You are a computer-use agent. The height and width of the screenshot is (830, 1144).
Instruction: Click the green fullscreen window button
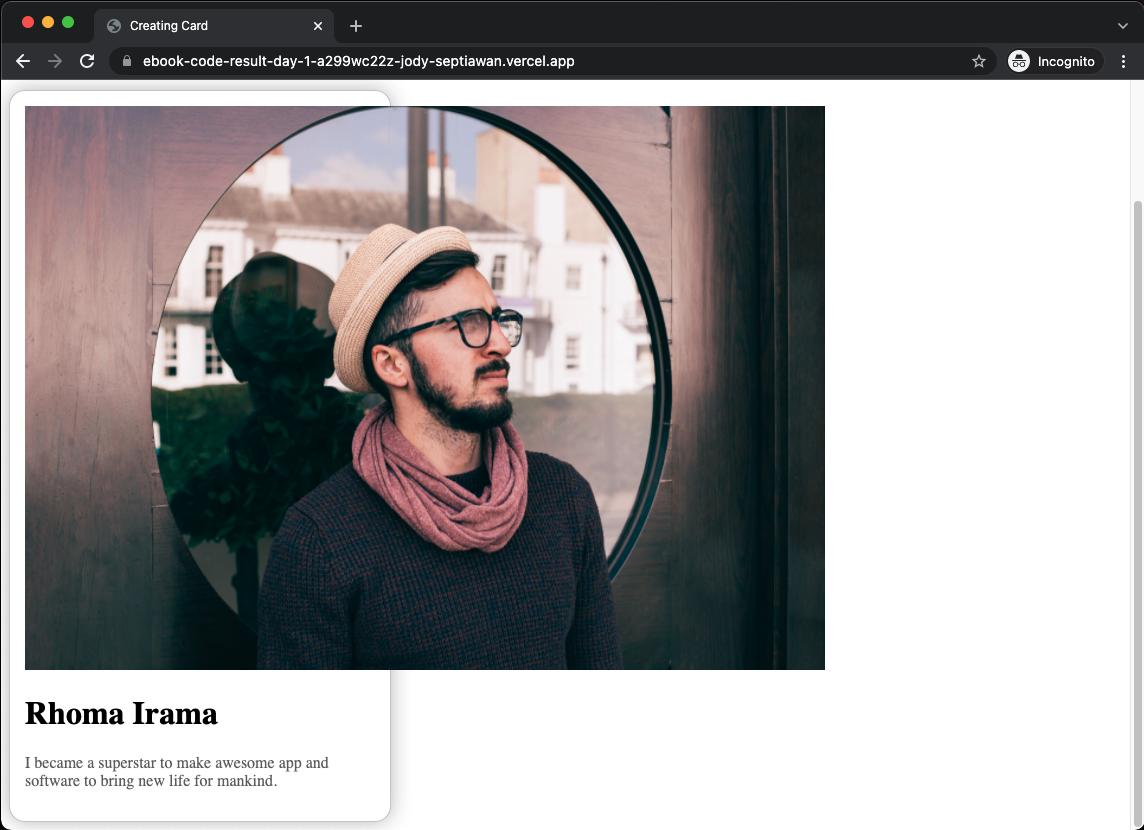click(x=68, y=22)
